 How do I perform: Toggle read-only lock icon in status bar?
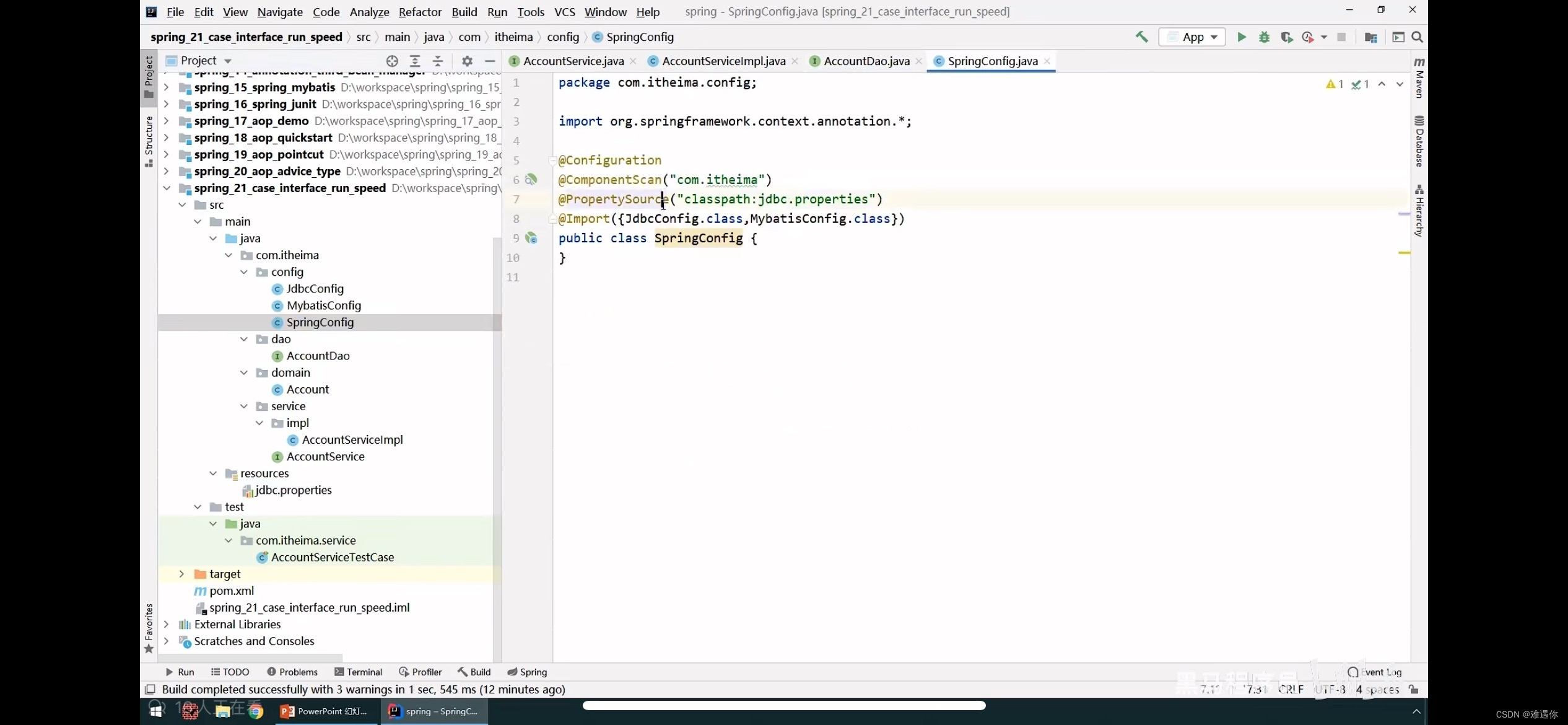click(1414, 689)
